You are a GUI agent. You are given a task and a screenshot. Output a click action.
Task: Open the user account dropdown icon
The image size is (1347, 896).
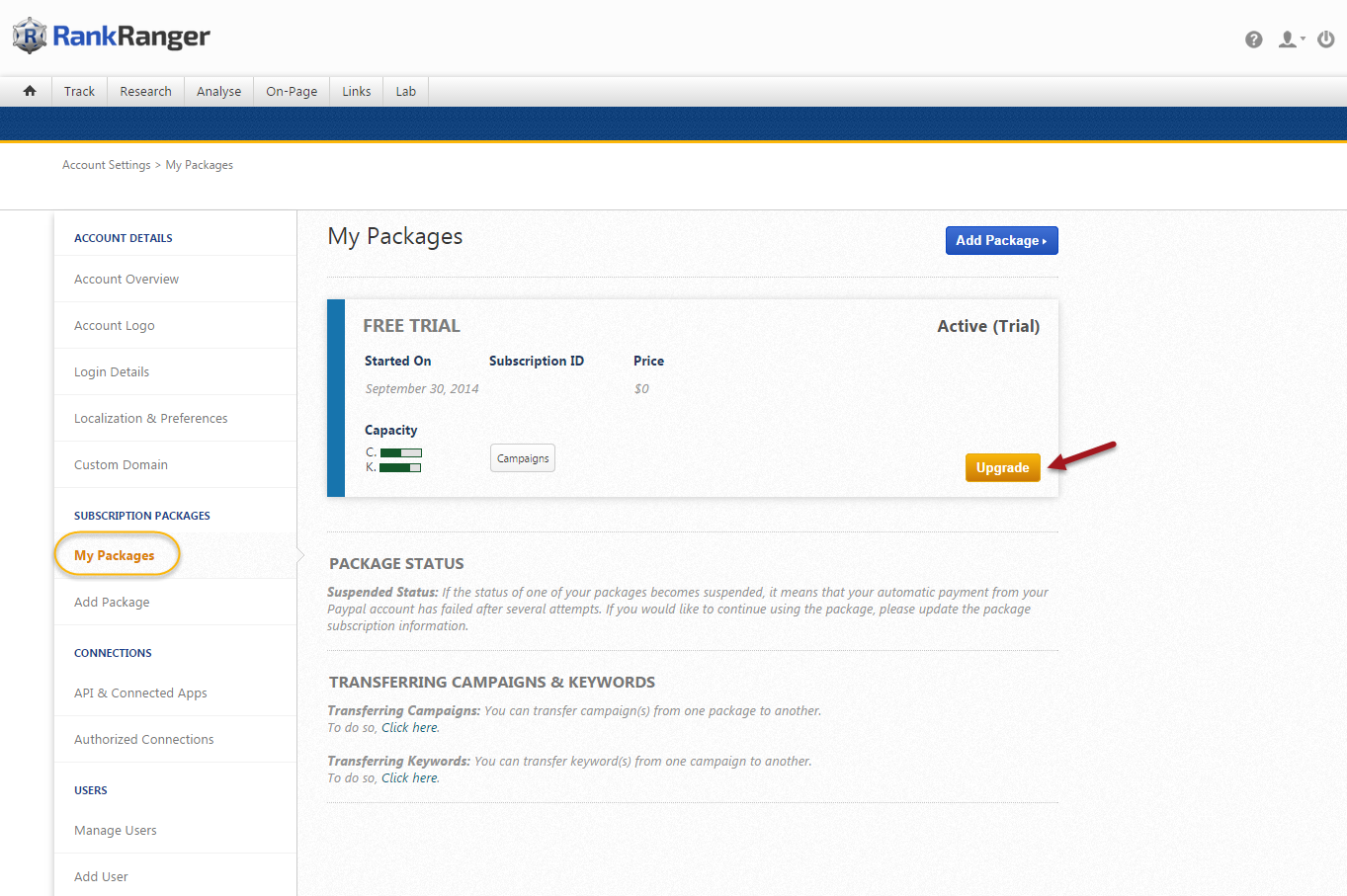tap(1290, 40)
